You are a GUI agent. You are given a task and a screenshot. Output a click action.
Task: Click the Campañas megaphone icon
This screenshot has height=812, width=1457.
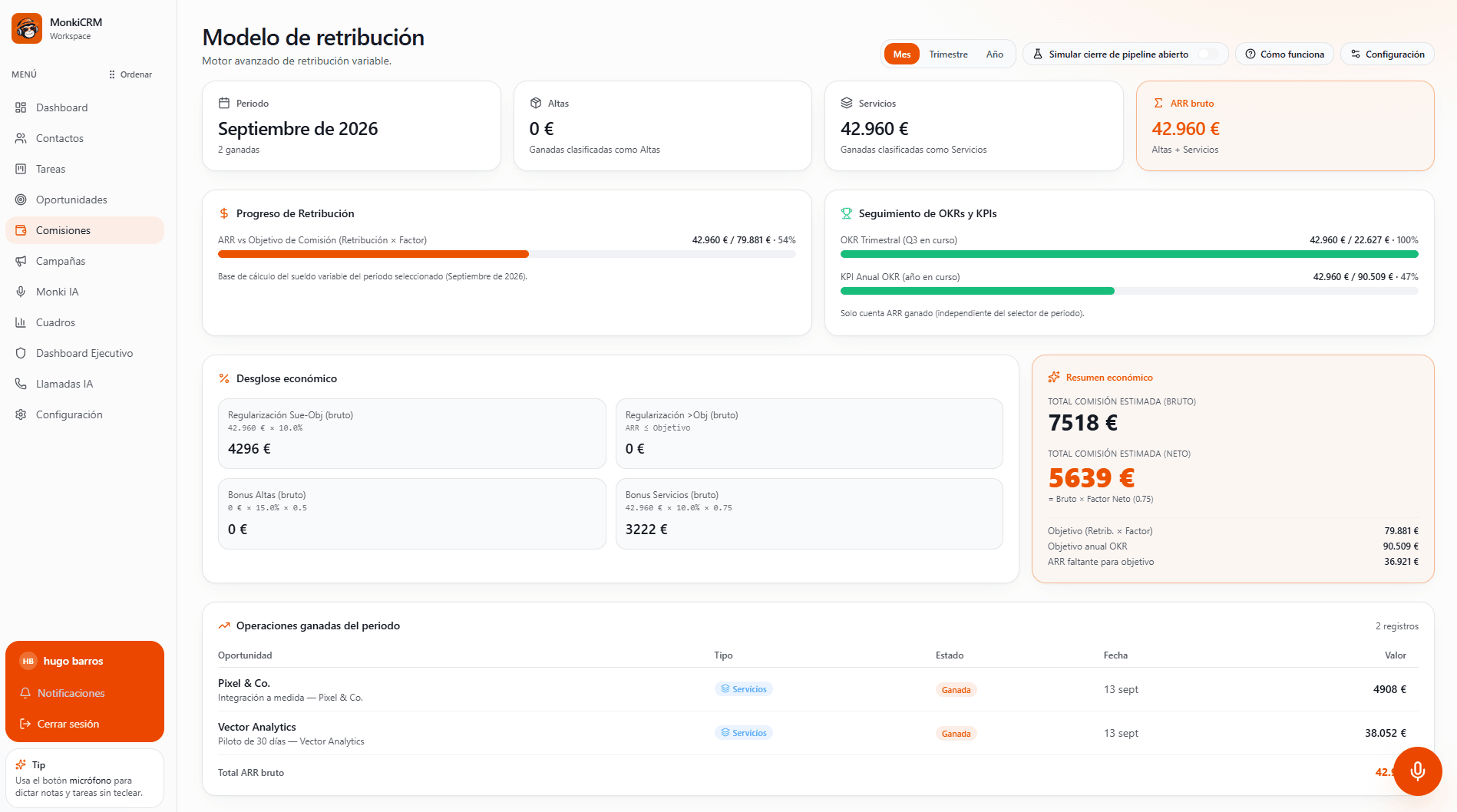[21, 261]
